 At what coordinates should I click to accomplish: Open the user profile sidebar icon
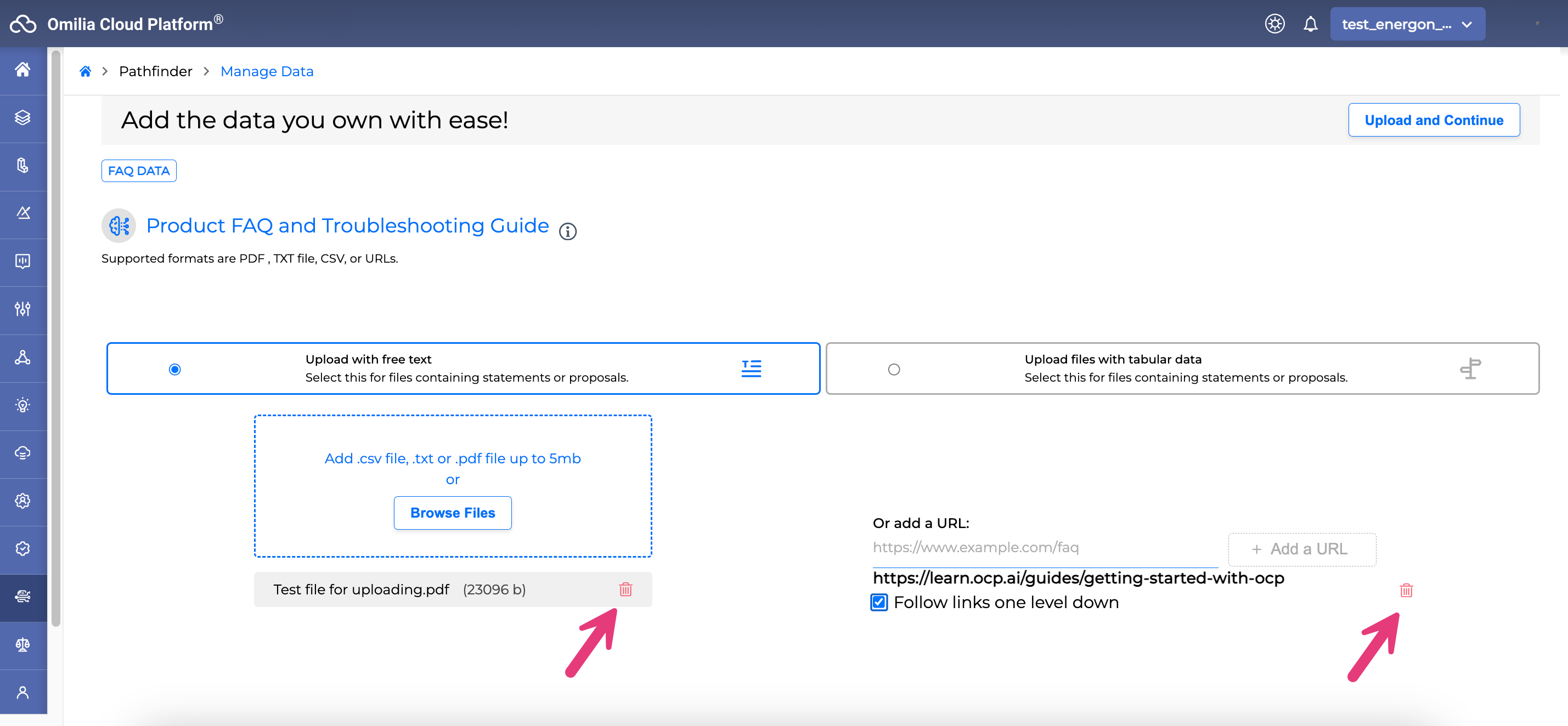coord(22,693)
